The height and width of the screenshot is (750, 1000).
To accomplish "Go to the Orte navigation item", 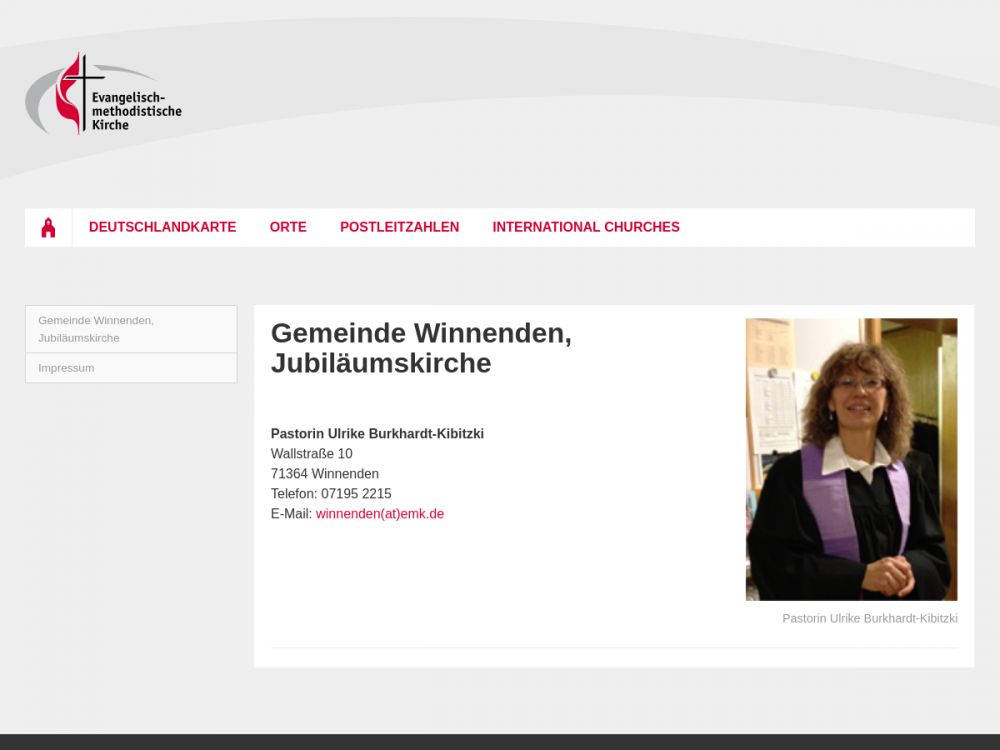I will click(x=288, y=227).
